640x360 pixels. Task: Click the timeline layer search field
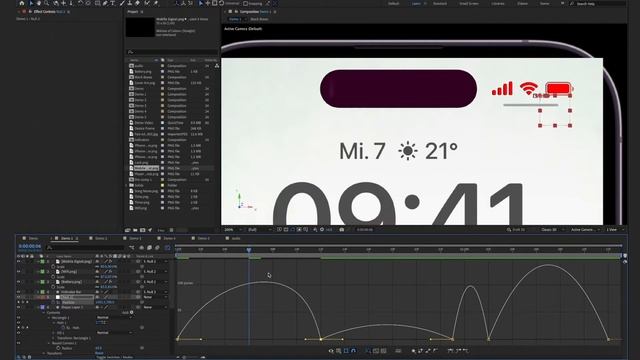click(86, 247)
